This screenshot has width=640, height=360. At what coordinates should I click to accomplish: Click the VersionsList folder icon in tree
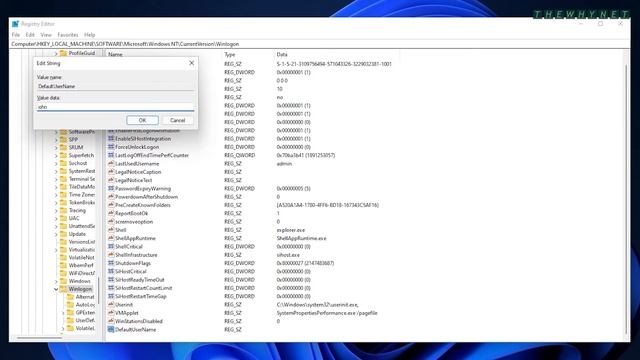pos(63,242)
